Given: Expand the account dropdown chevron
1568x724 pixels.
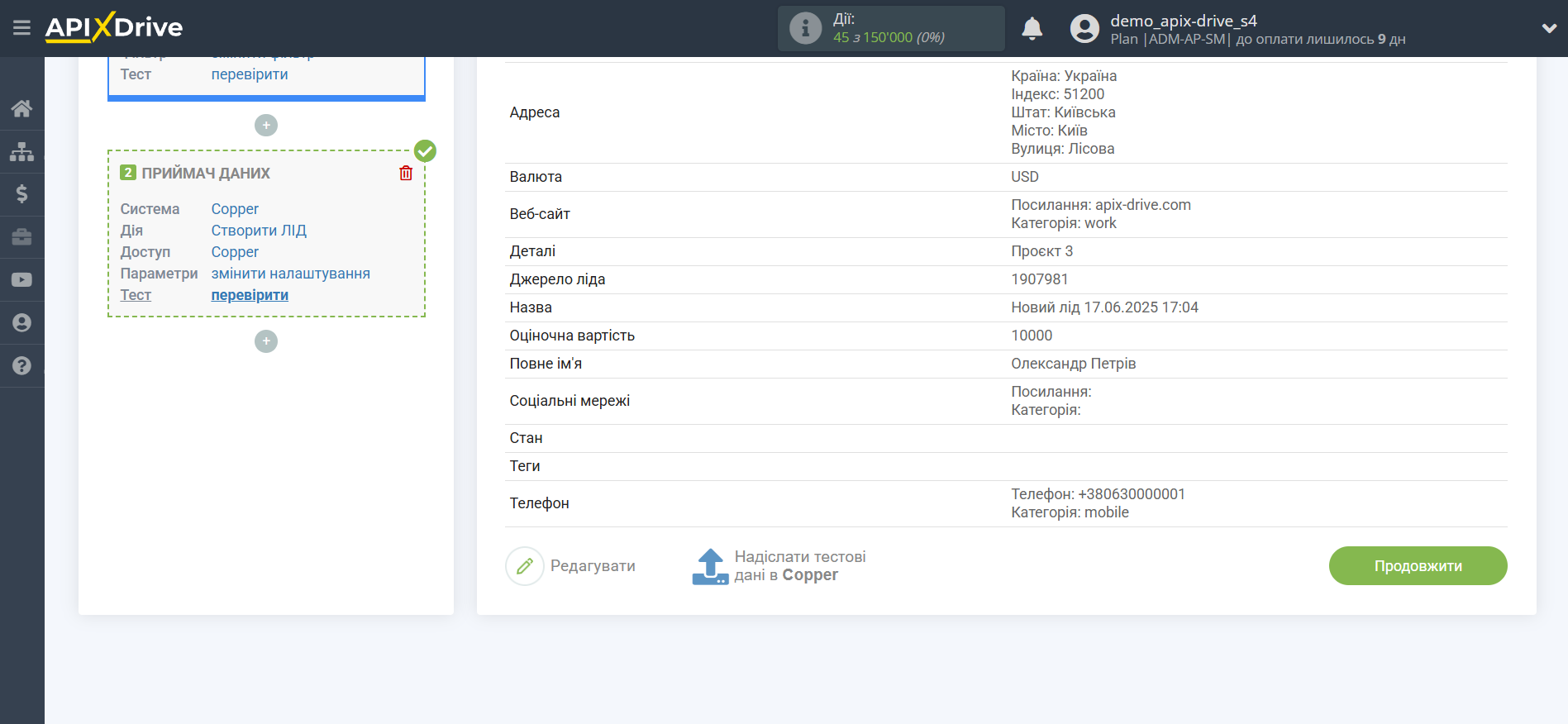Looking at the screenshot, I should [x=1549, y=28].
